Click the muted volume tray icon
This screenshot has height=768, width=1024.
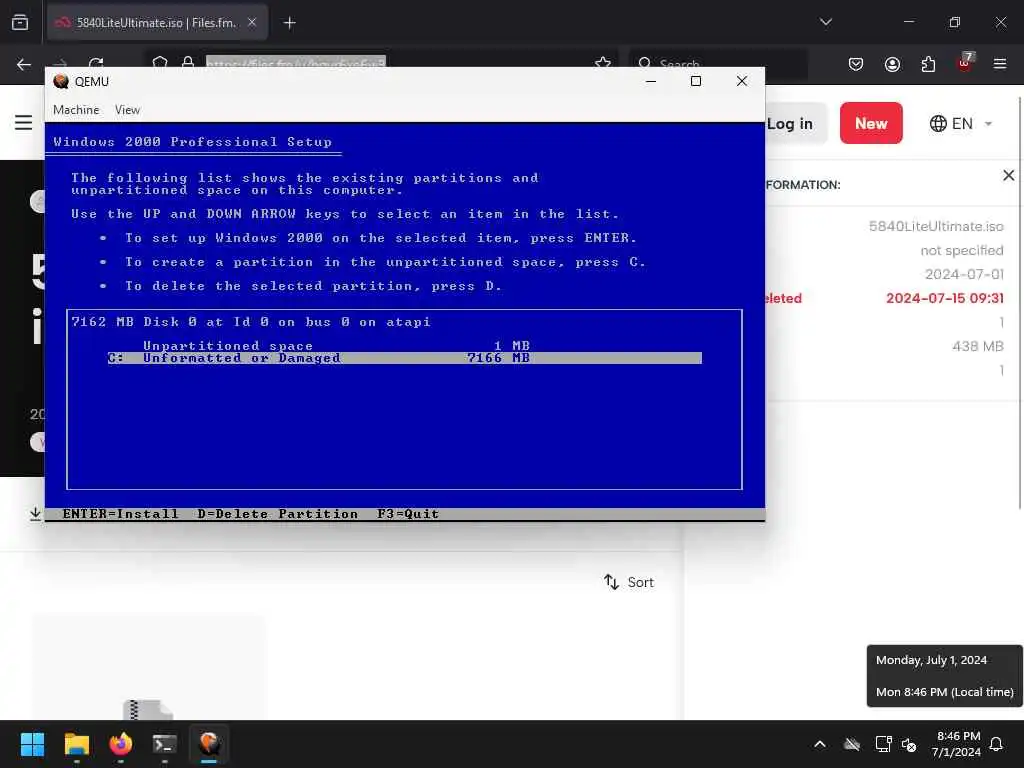909,744
